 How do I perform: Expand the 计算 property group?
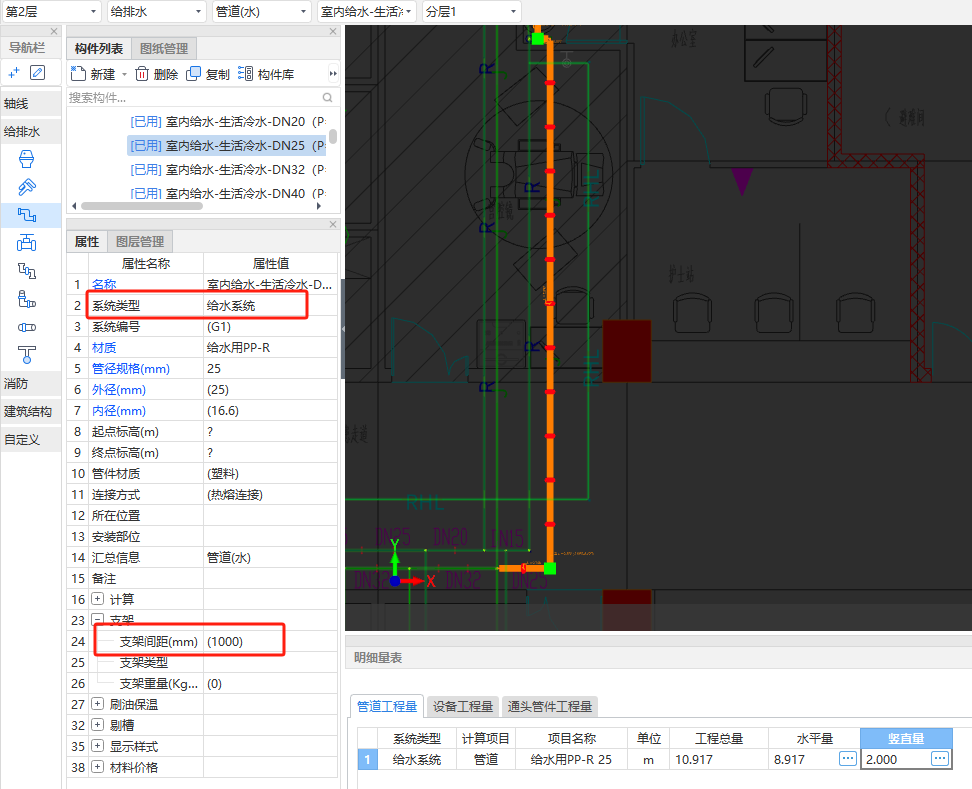(97, 599)
